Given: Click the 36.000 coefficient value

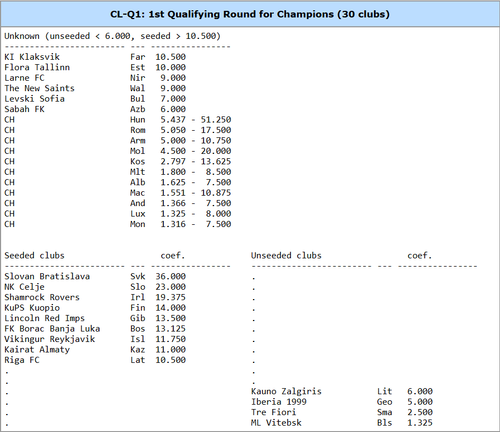Looking at the screenshot, I should [170, 276].
